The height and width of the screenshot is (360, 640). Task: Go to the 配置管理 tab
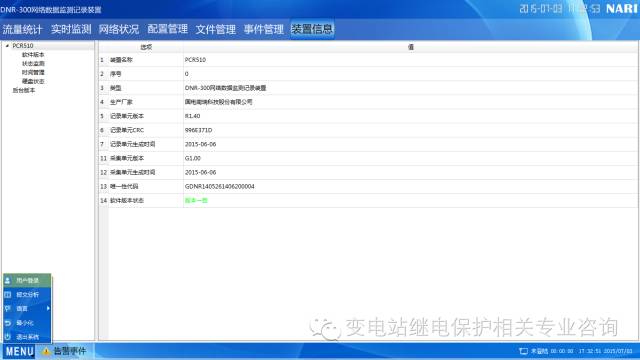point(167,29)
